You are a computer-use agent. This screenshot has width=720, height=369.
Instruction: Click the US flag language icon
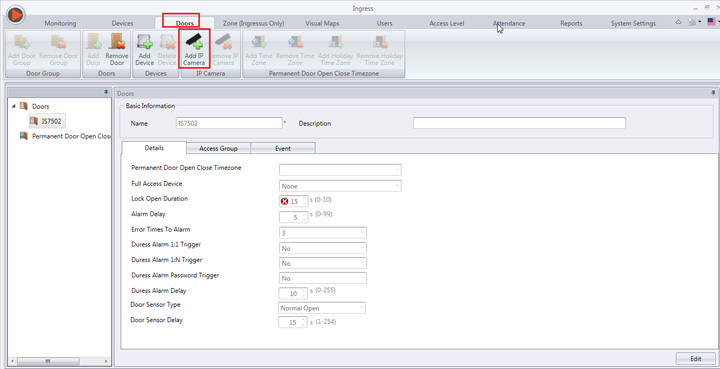click(711, 22)
